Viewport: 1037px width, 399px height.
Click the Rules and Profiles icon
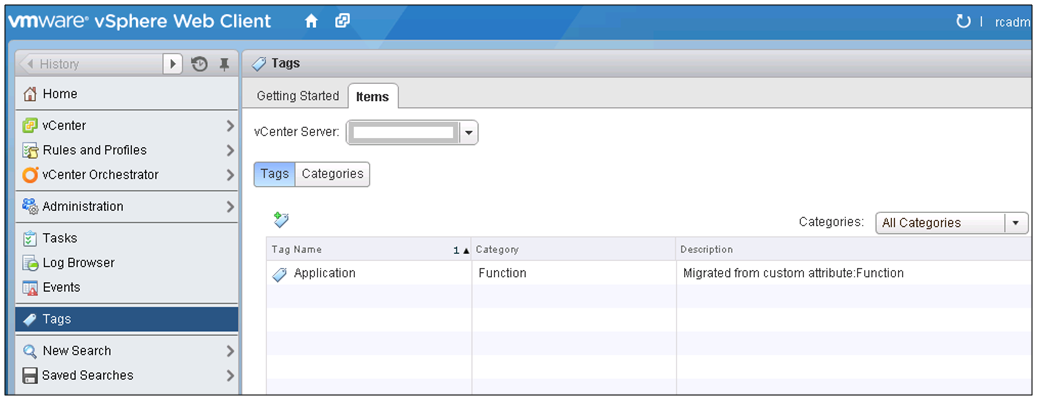click(30, 150)
